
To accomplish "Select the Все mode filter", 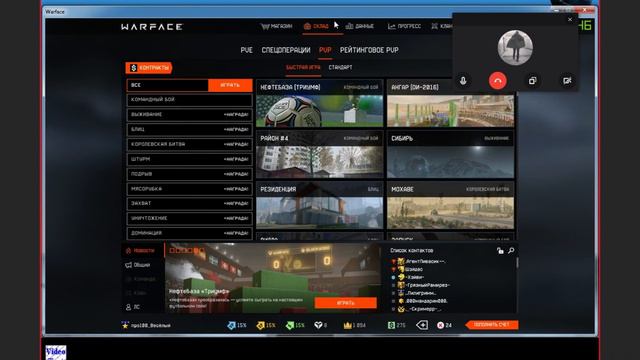I will [x=167, y=85].
